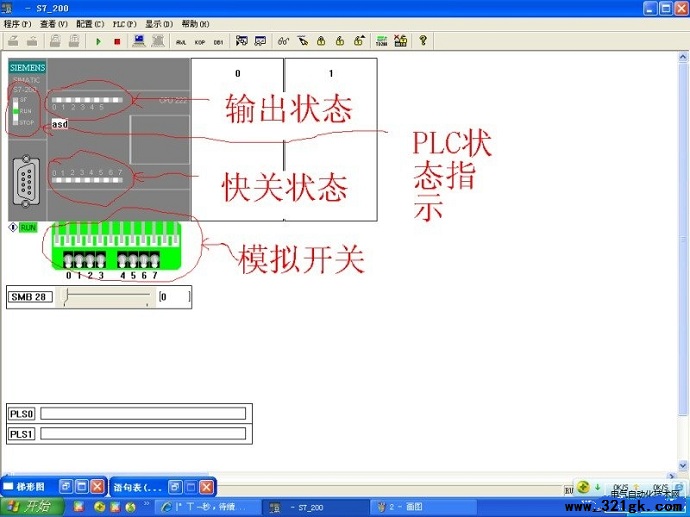This screenshot has width=690, height=517.
Task: Click the asd program name label
Action: tap(60, 124)
